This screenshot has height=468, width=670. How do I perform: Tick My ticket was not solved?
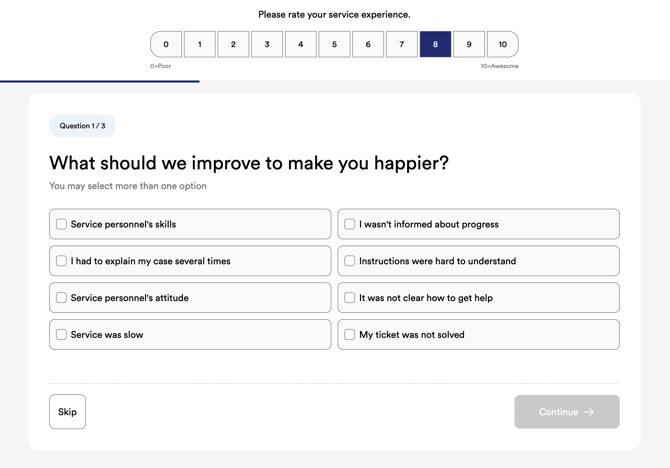(x=350, y=335)
